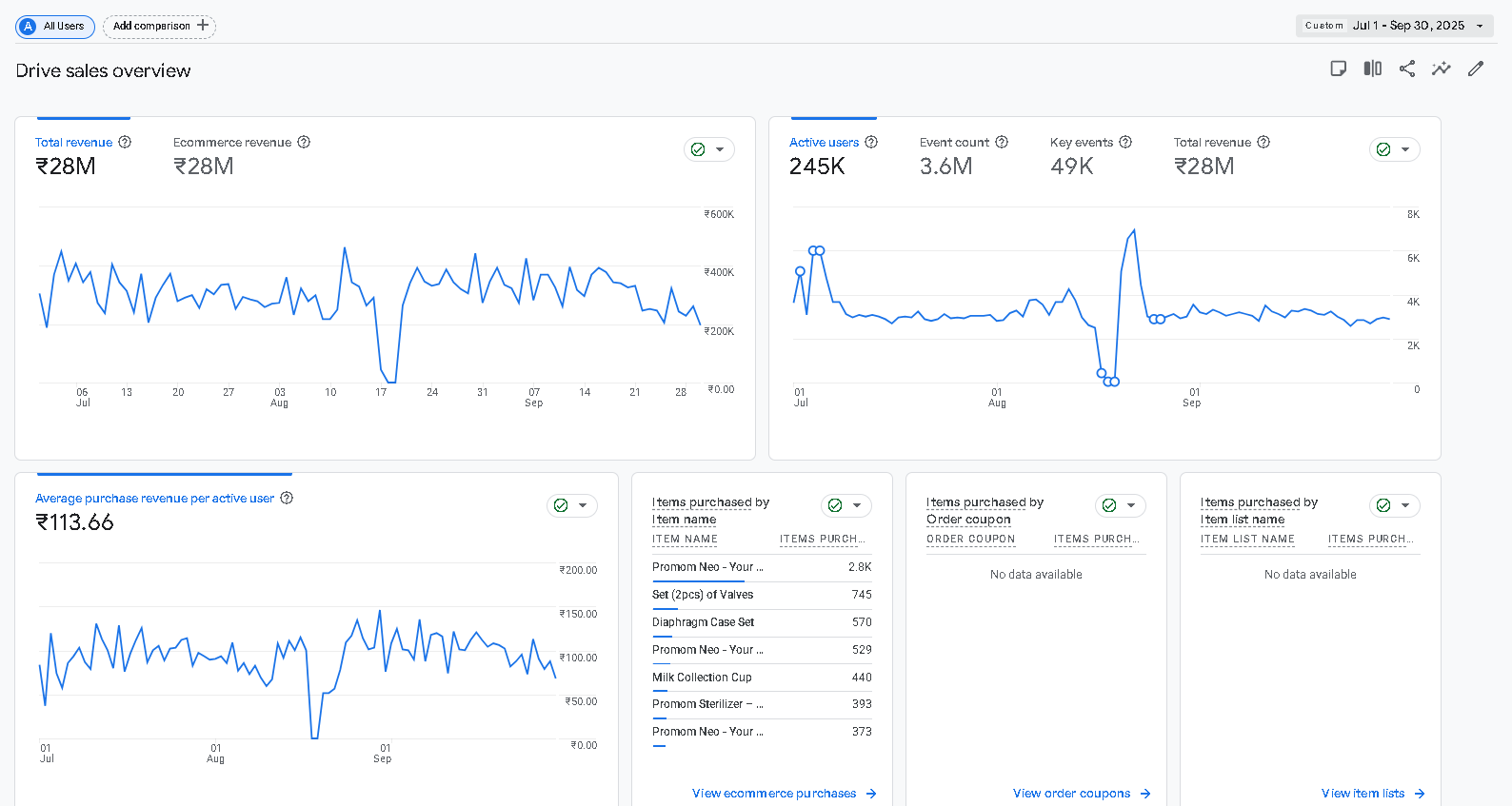Edit report with the pencil icon
The height and width of the screenshot is (806, 1512).
(x=1476, y=69)
